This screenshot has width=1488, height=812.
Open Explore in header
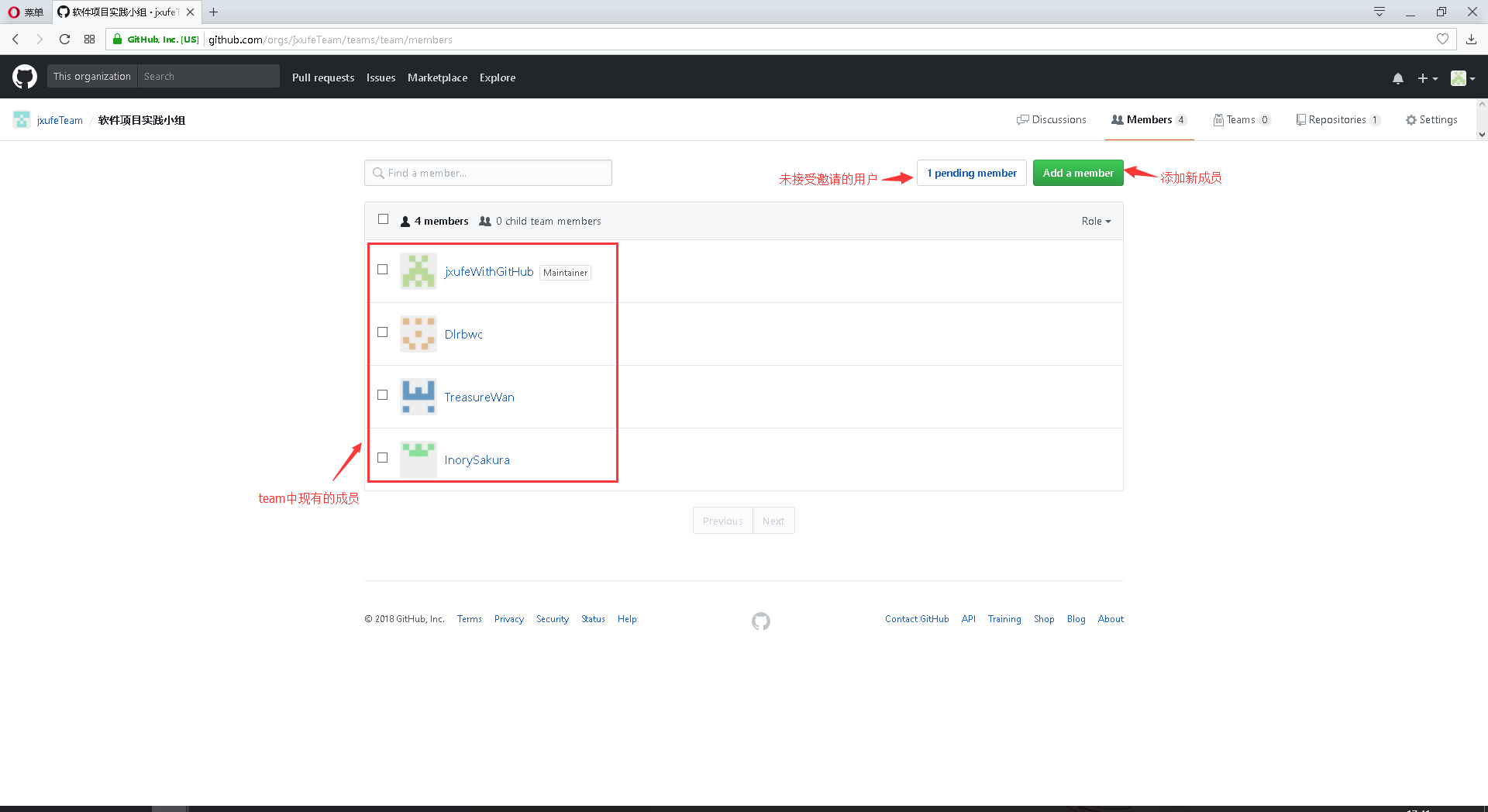tap(498, 77)
